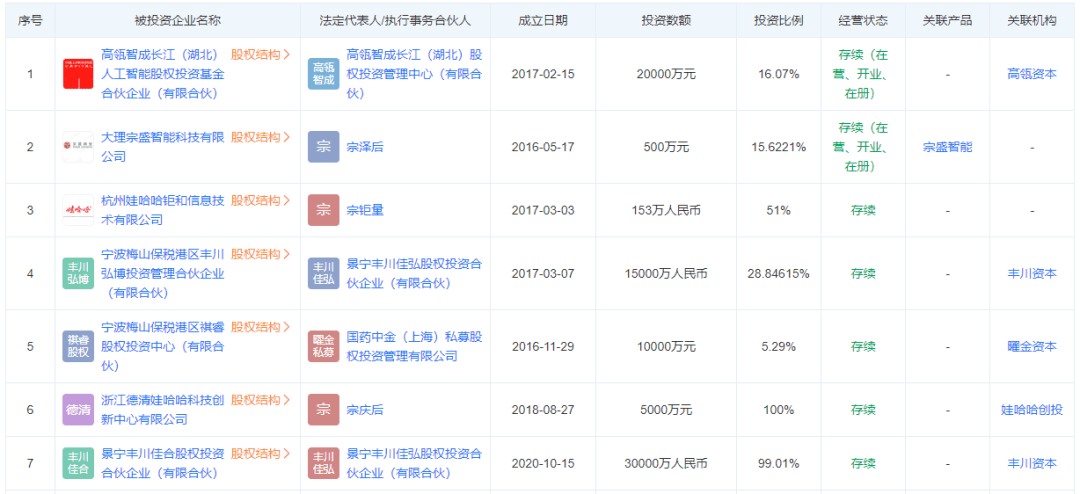
Task: Click the 大理宗盛智能科技 company logo
Action: click(x=78, y=147)
